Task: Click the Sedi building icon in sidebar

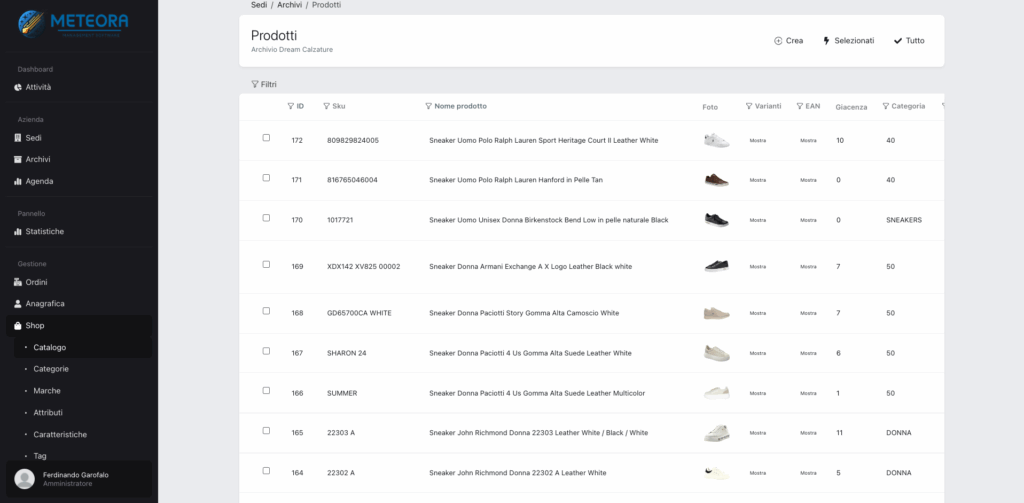Action: [18, 138]
